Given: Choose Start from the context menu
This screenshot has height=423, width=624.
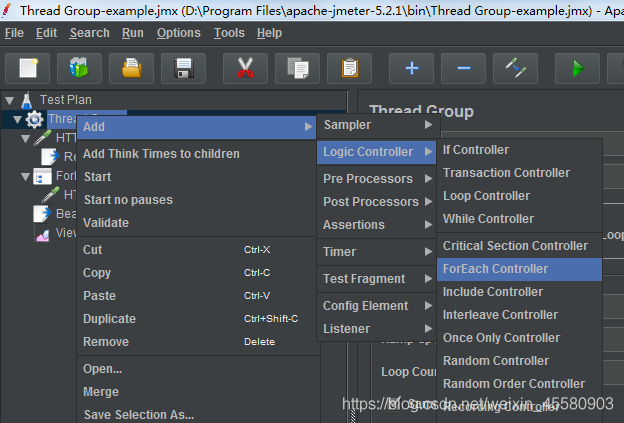Looking at the screenshot, I should tap(198, 177).
